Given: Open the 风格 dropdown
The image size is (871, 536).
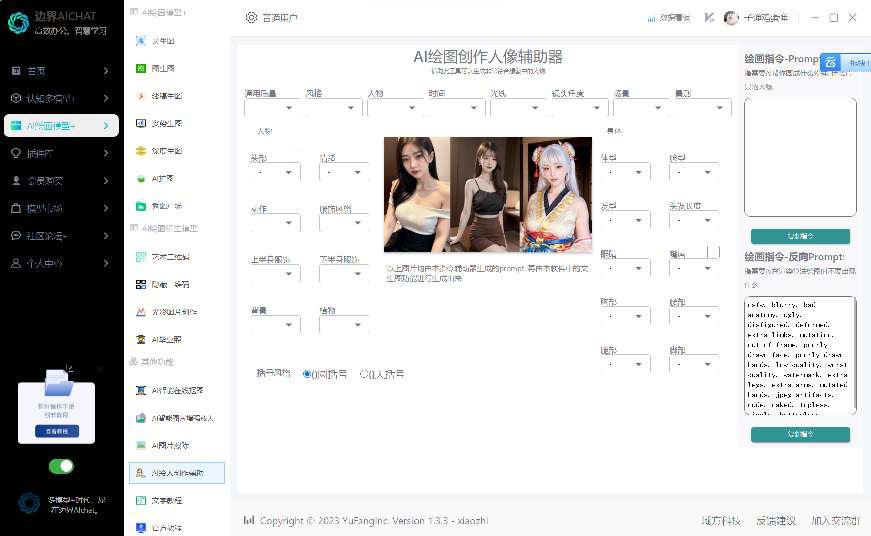Looking at the screenshot, I should [333, 107].
